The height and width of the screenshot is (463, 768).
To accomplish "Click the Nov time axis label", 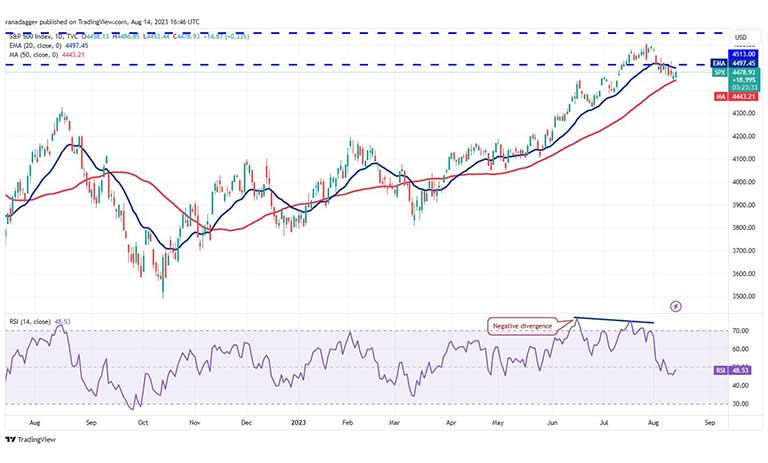I will (195, 422).
